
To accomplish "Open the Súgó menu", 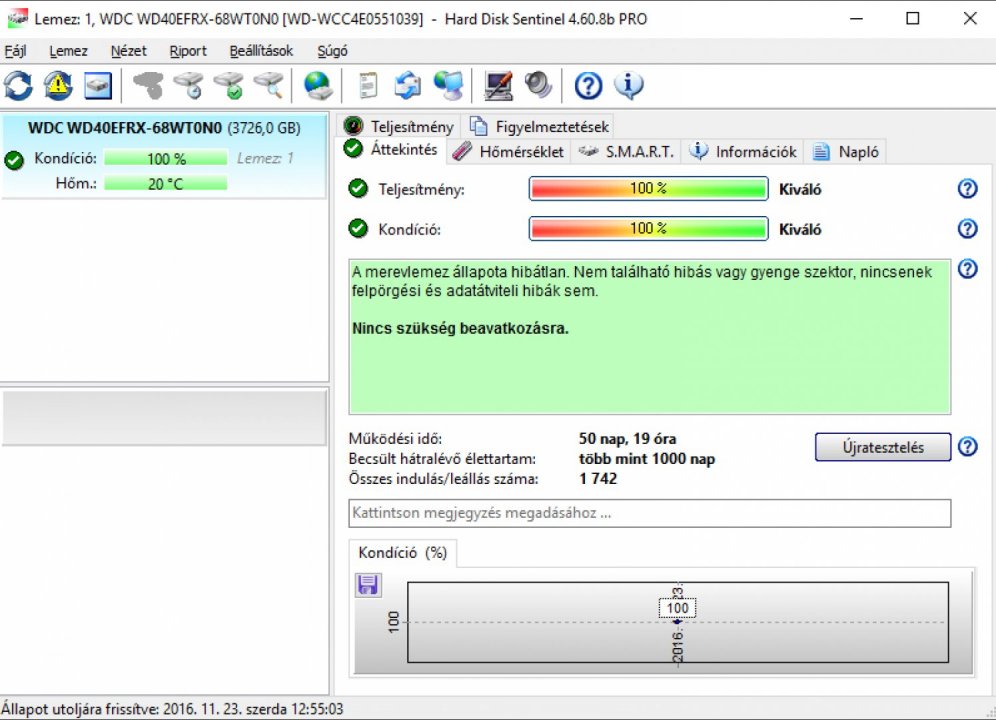I will coord(332,51).
